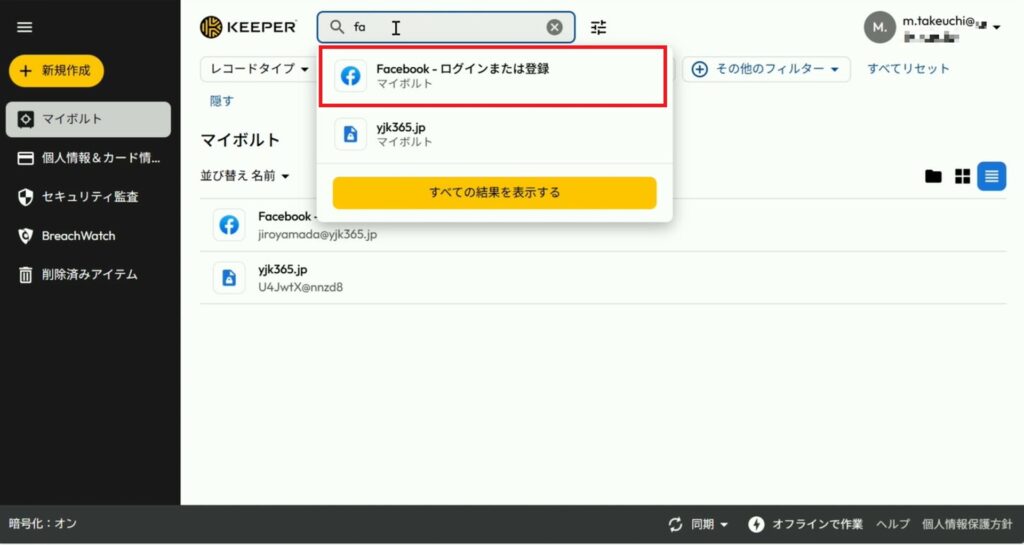
Task: Click the 同期 sync icon
Action: [675, 524]
